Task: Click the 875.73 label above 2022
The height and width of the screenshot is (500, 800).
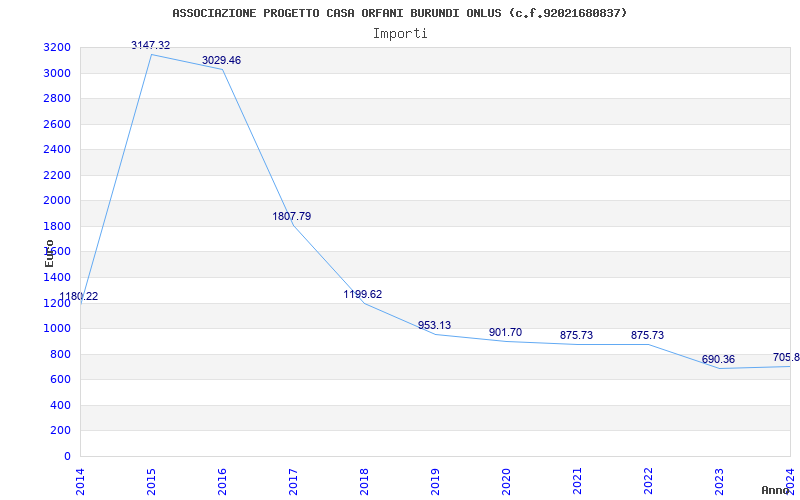Action: tap(647, 336)
